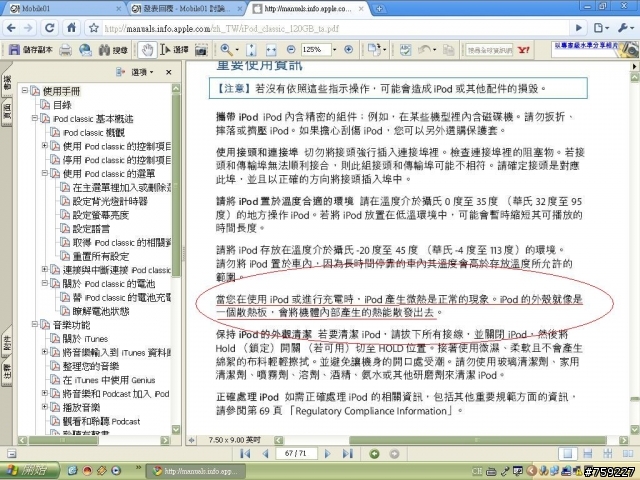Click the zoom out minus icon
Screen dimensions: 640x480
coord(291,49)
